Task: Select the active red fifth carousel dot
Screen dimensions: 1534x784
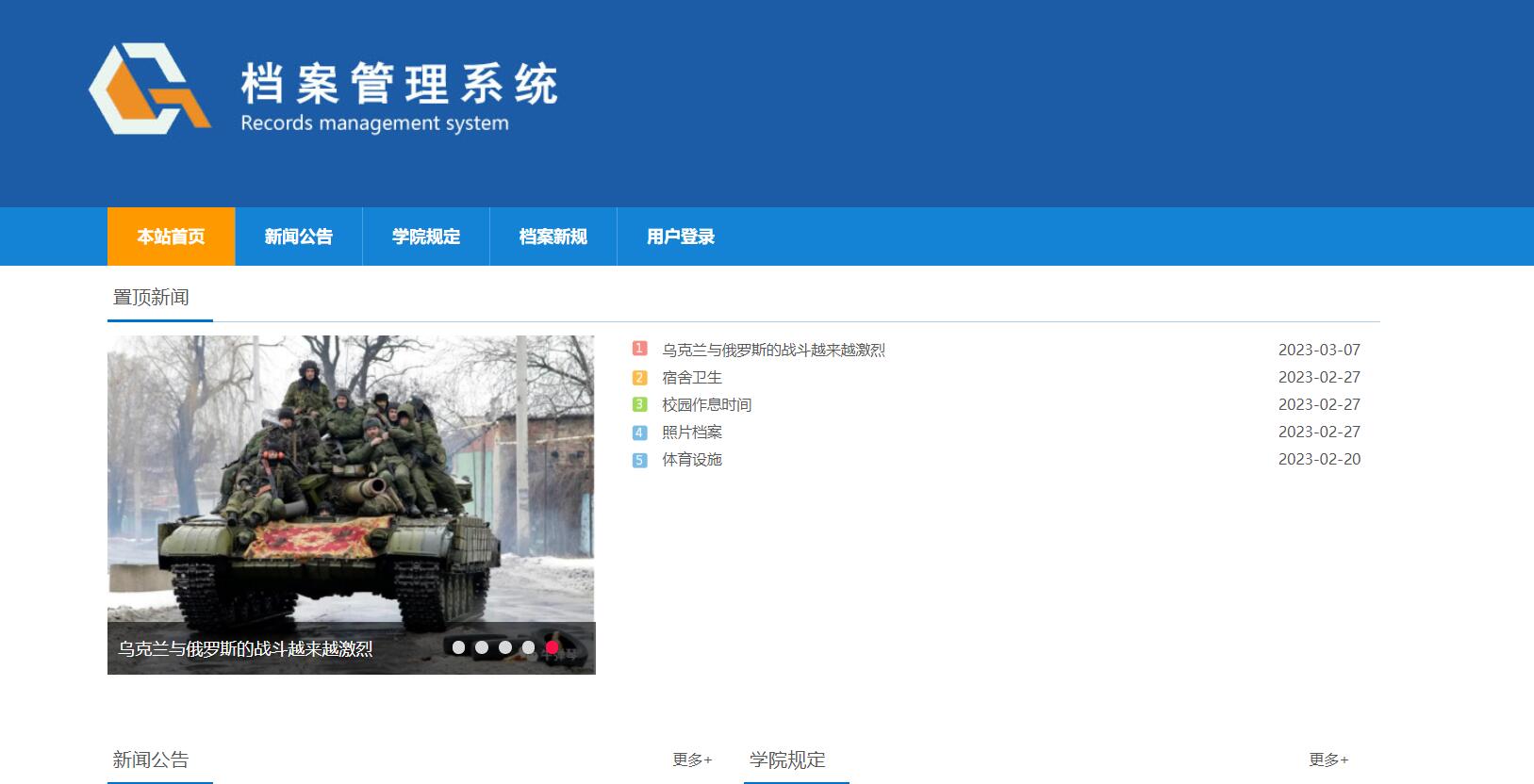Action: (553, 647)
